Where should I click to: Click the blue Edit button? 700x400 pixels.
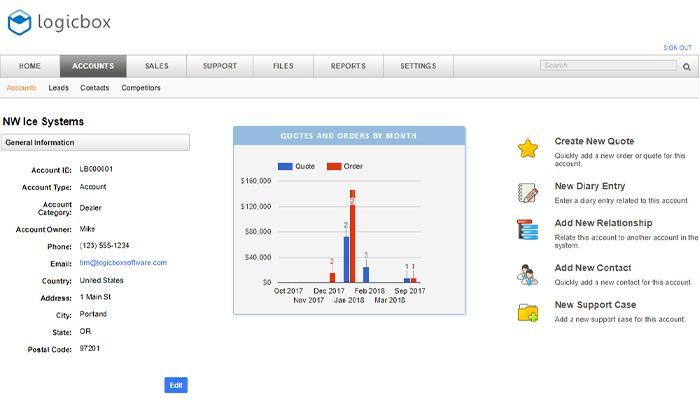pyautogui.click(x=176, y=385)
